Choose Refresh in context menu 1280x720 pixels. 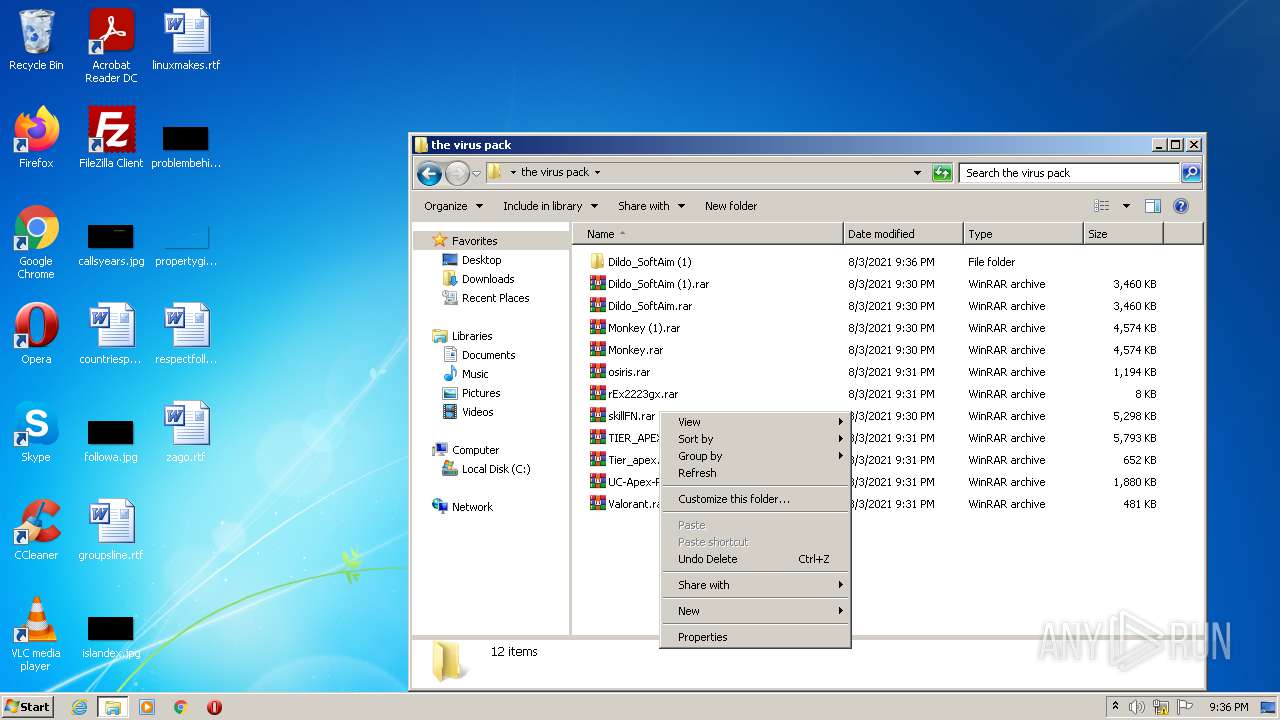click(755, 473)
